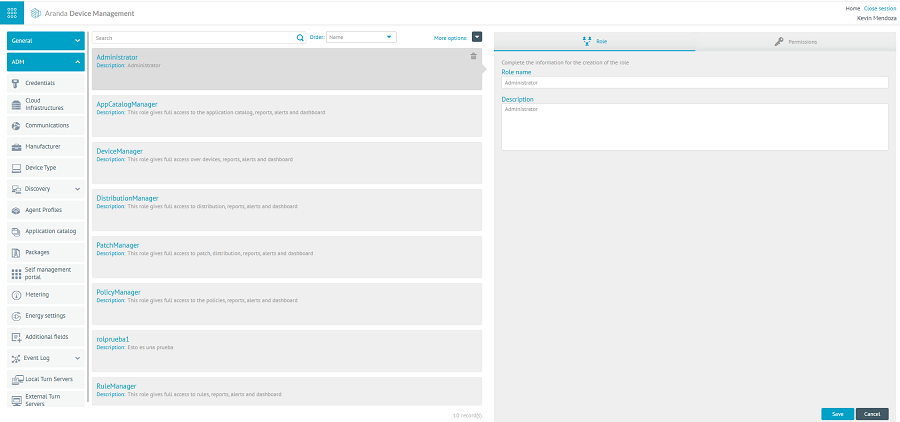Open Additional fields menu item
Screen dimensions: 900x422
pyautogui.click(x=46, y=337)
